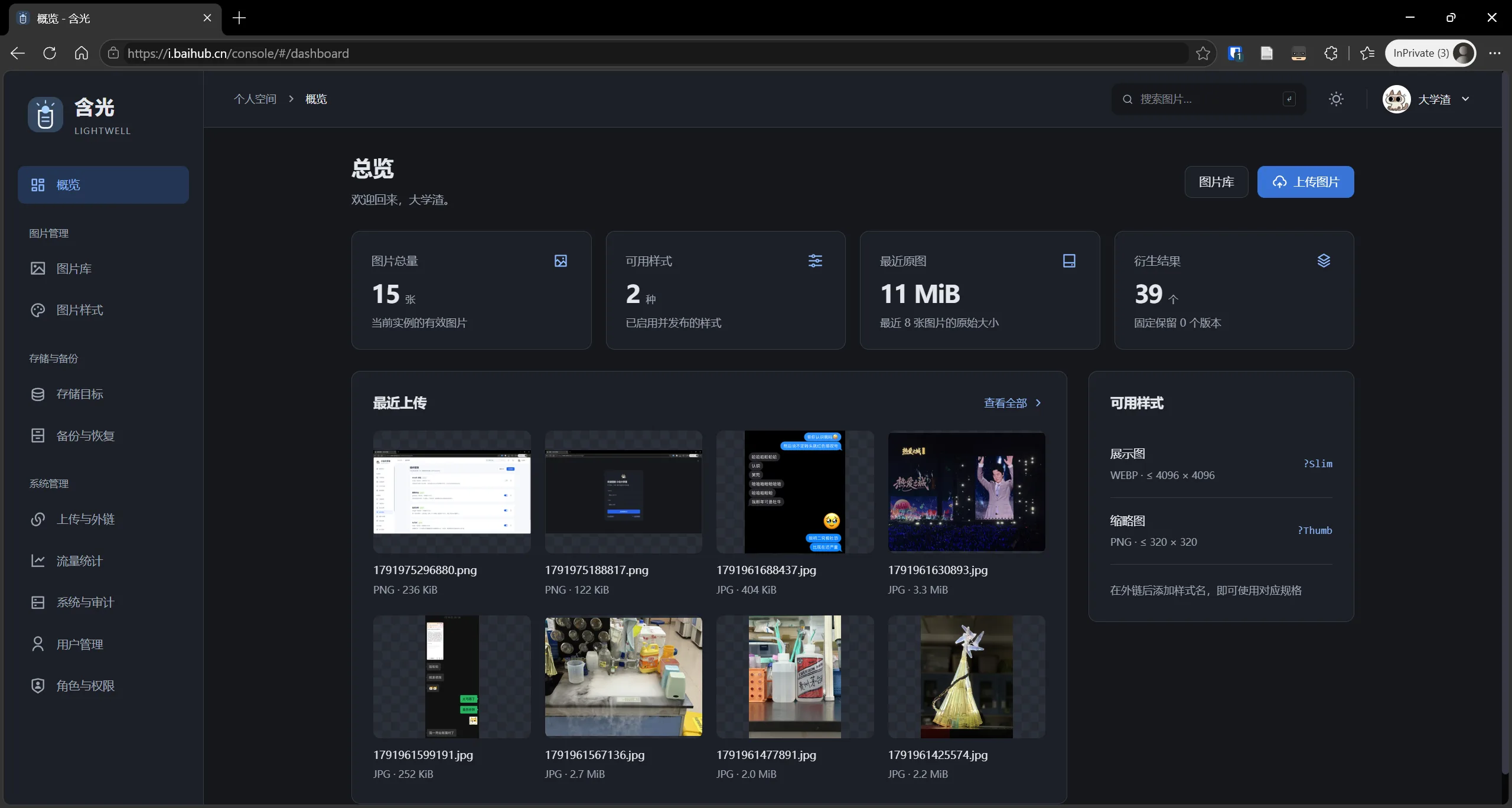Screen dimensions: 1512x808
Task: Click the 图片库 button beside upload
Action: point(1216,182)
